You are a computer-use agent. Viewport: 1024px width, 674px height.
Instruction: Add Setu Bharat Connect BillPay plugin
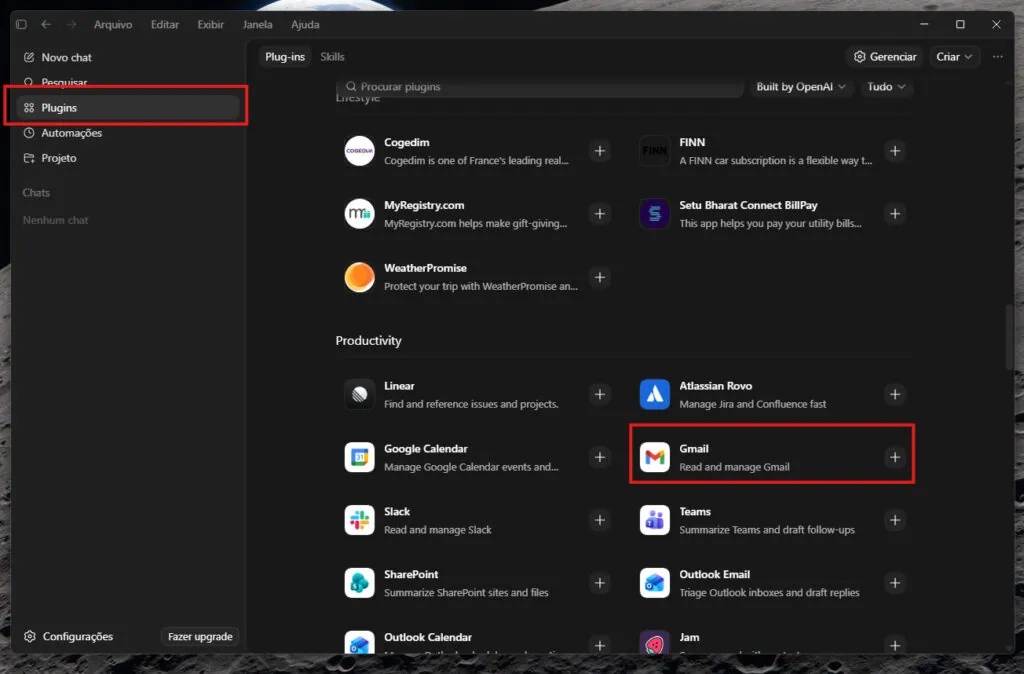click(x=895, y=214)
